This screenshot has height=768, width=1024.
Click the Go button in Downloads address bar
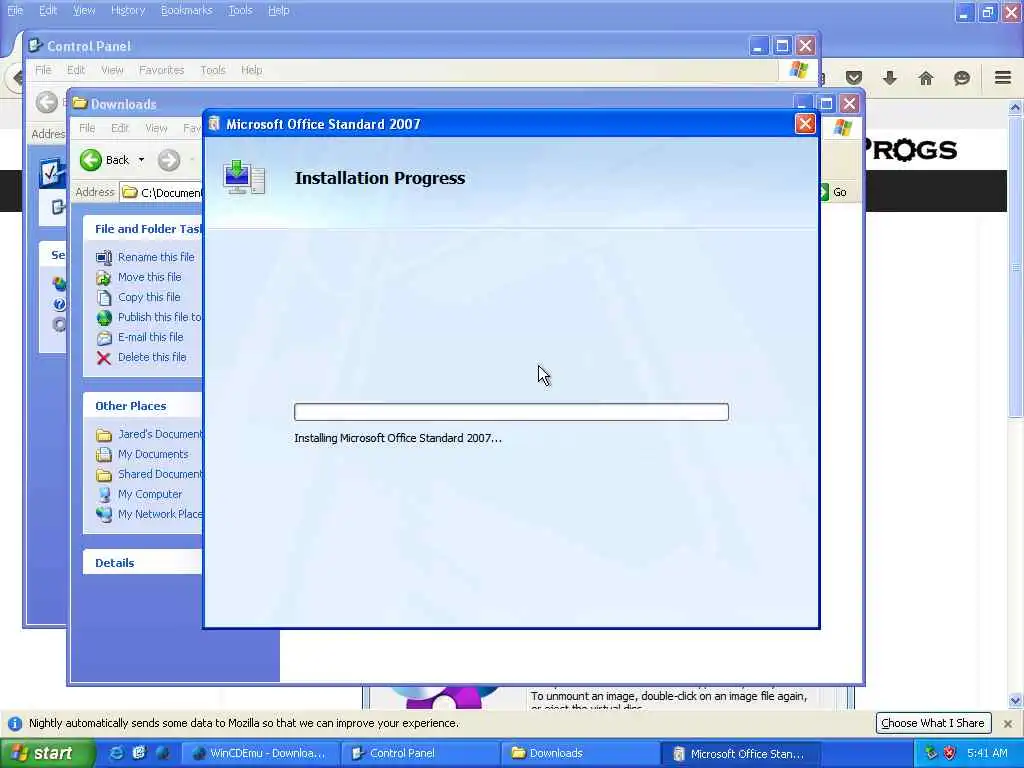(834, 192)
